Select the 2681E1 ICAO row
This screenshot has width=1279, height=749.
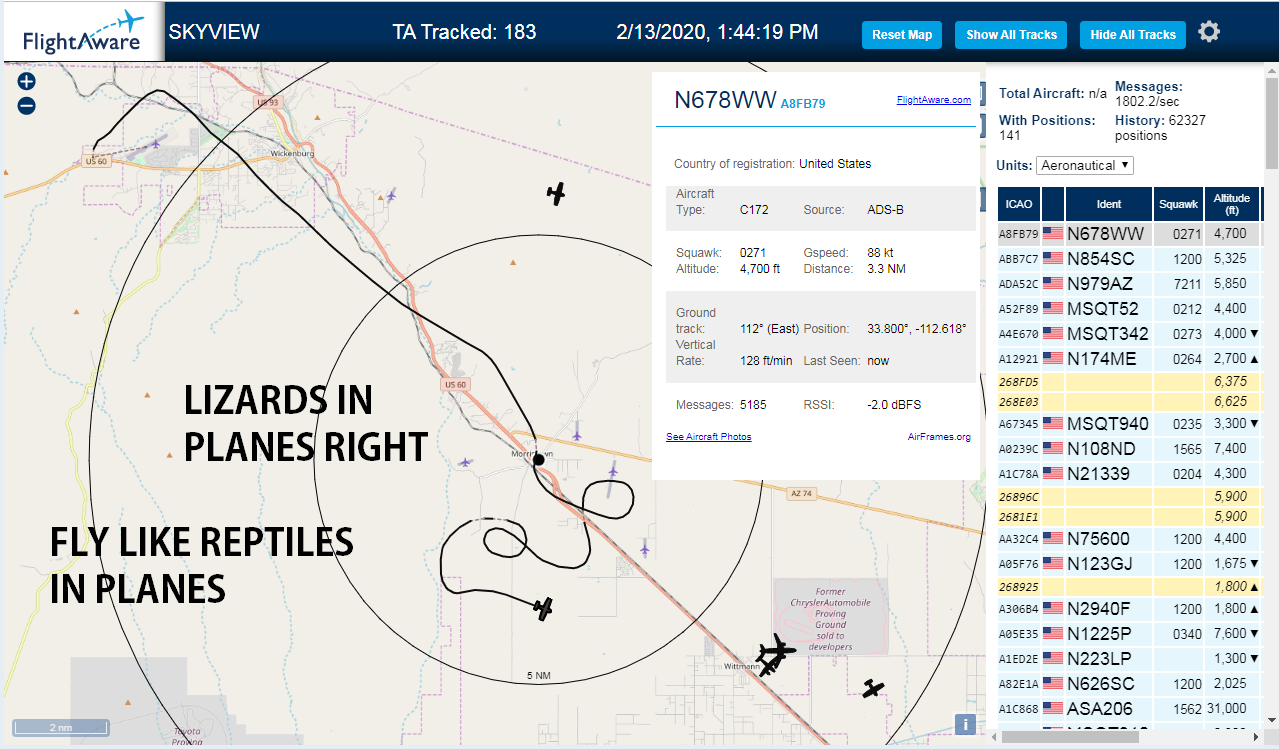[x=1129, y=516]
